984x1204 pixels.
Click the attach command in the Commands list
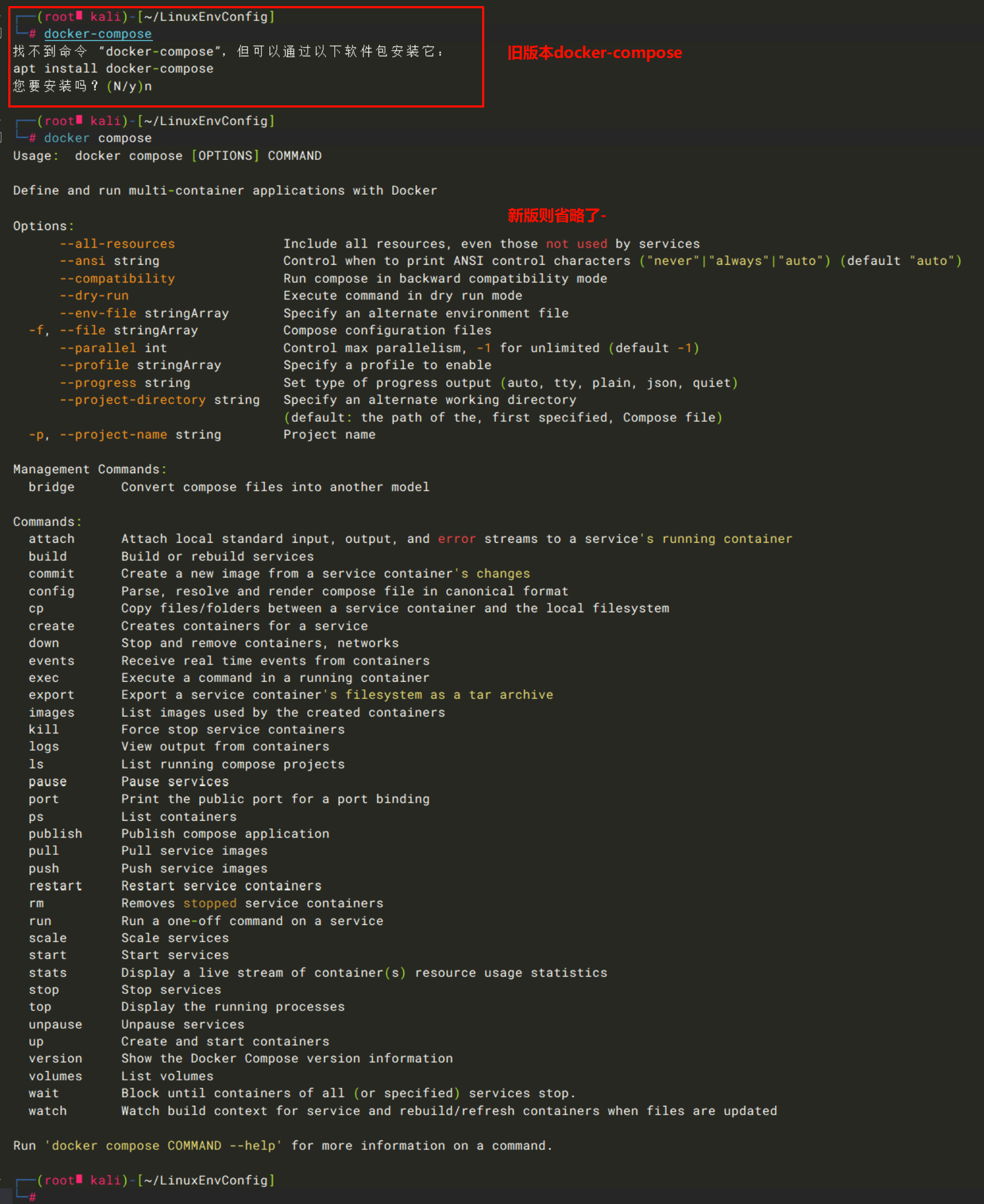(51, 538)
